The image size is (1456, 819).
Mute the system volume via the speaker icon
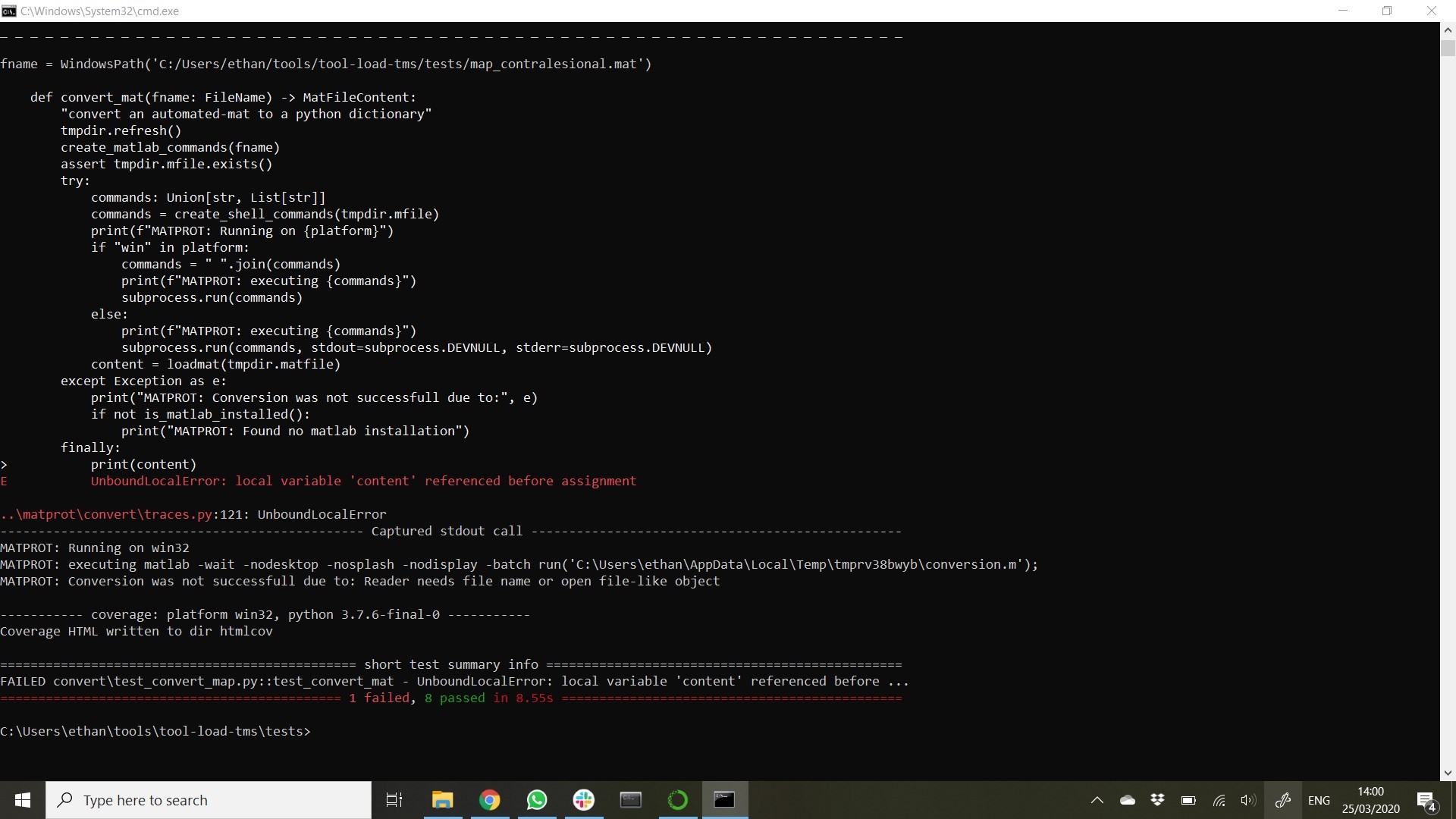1248,800
